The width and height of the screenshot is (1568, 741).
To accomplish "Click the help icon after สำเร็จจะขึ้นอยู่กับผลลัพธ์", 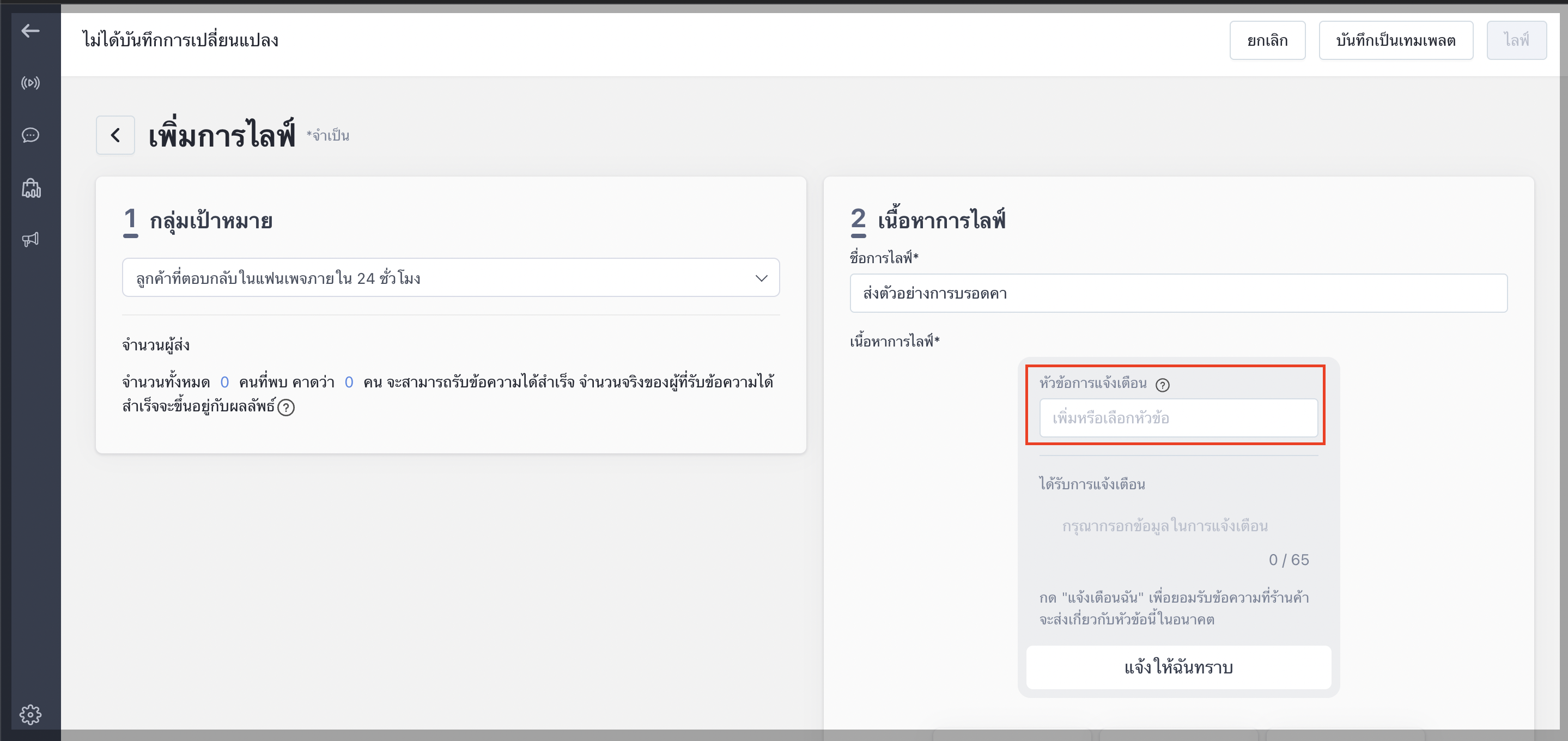I will coord(286,408).
